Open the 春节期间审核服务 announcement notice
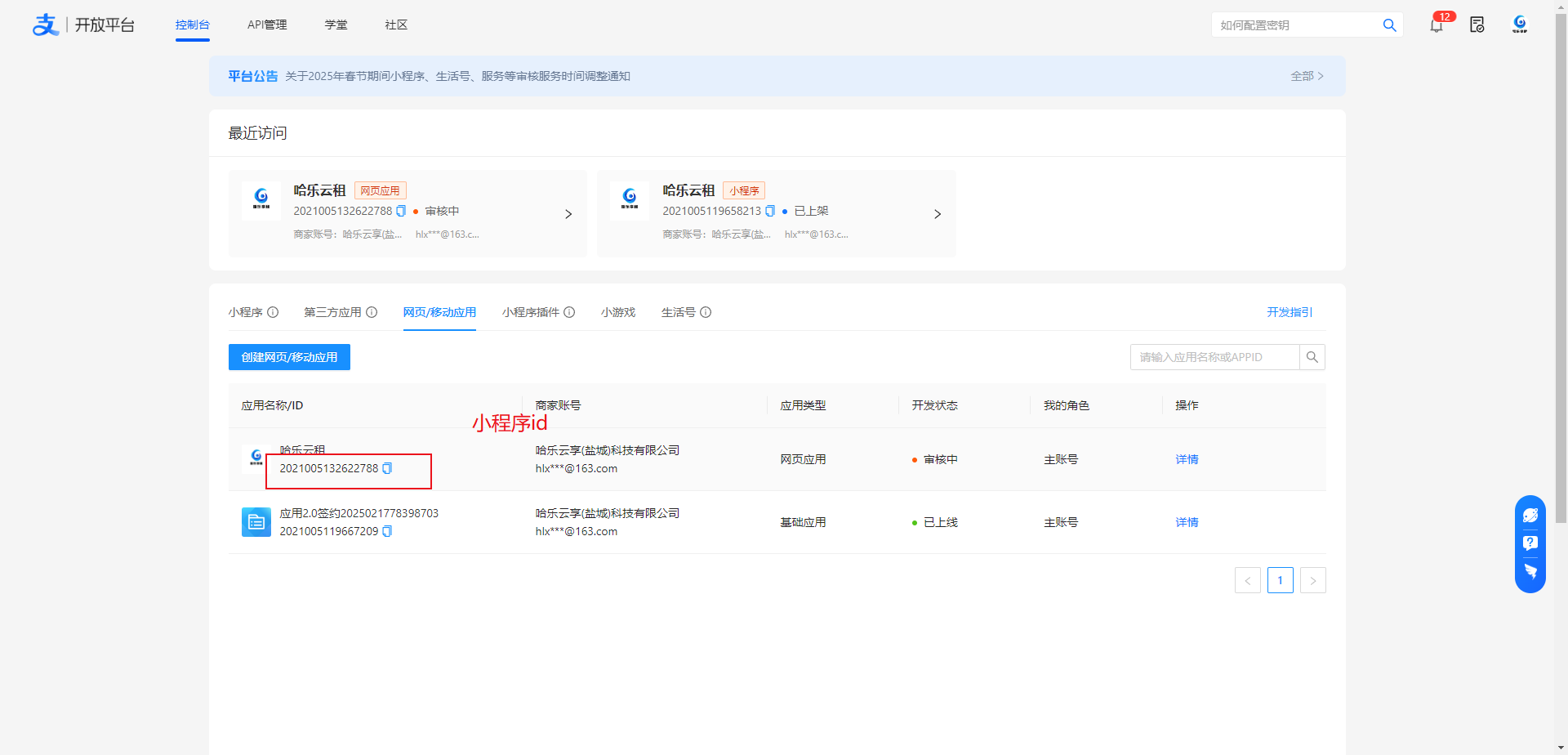 pyautogui.click(x=457, y=76)
